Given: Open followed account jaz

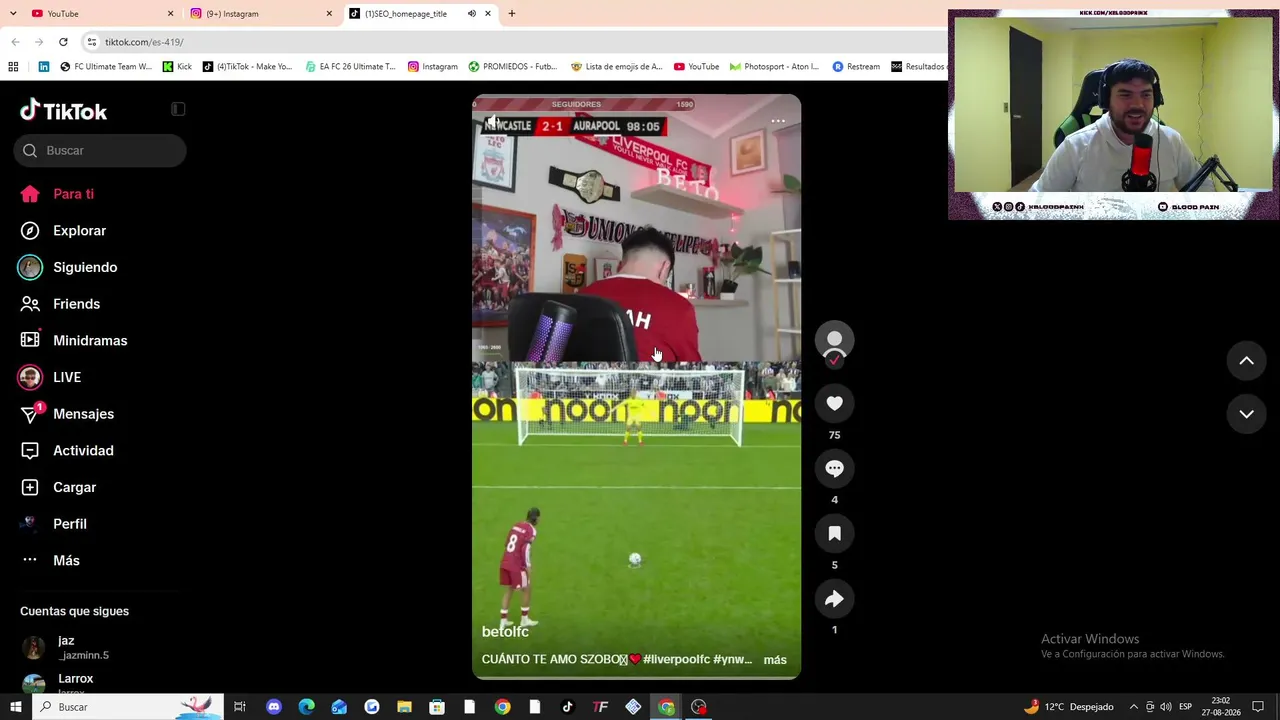Looking at the screenshot, I should click(65, 648).
